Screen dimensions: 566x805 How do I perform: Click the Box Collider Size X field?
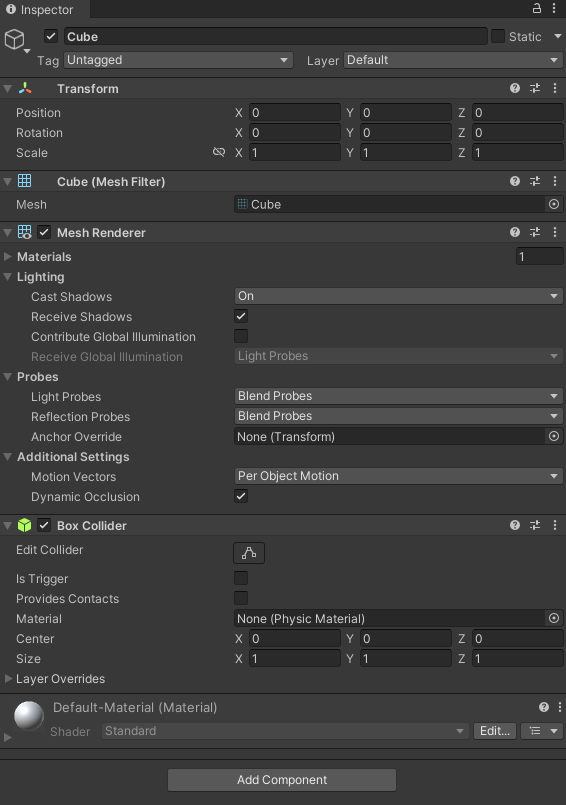(295, 658)
